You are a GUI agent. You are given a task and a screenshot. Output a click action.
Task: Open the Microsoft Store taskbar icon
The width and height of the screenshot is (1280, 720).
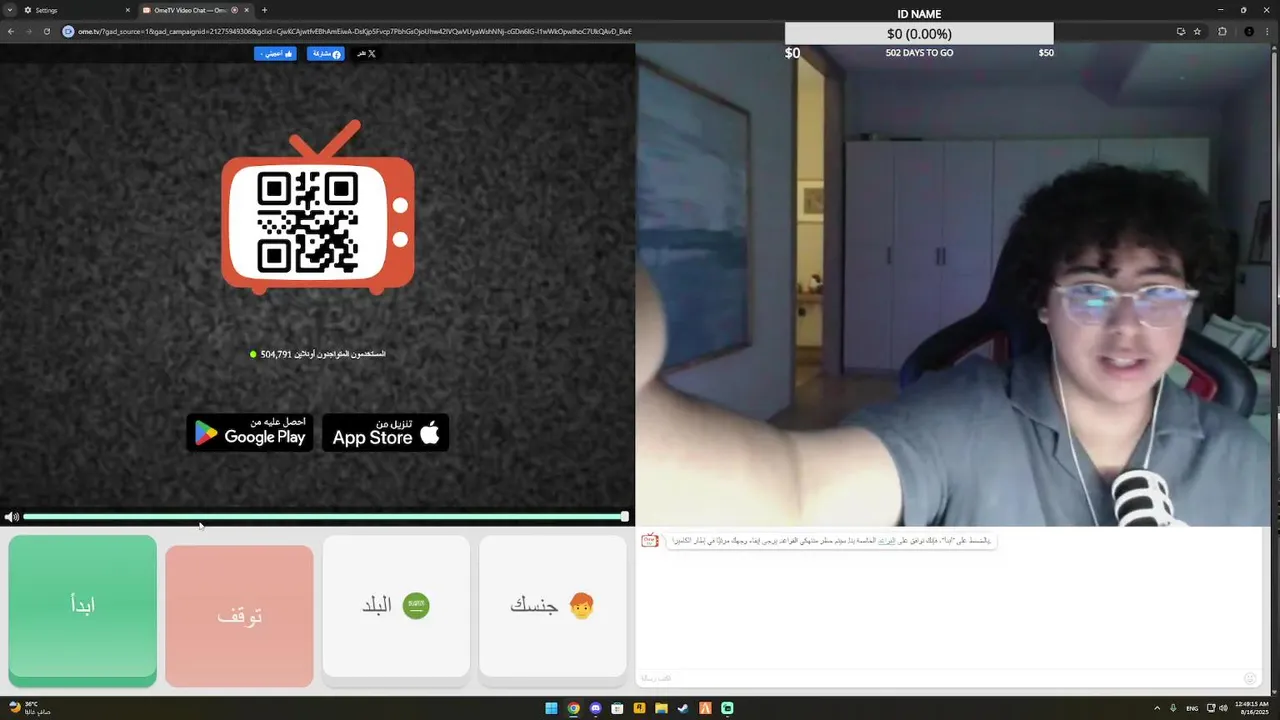click(x=617, y=708)
